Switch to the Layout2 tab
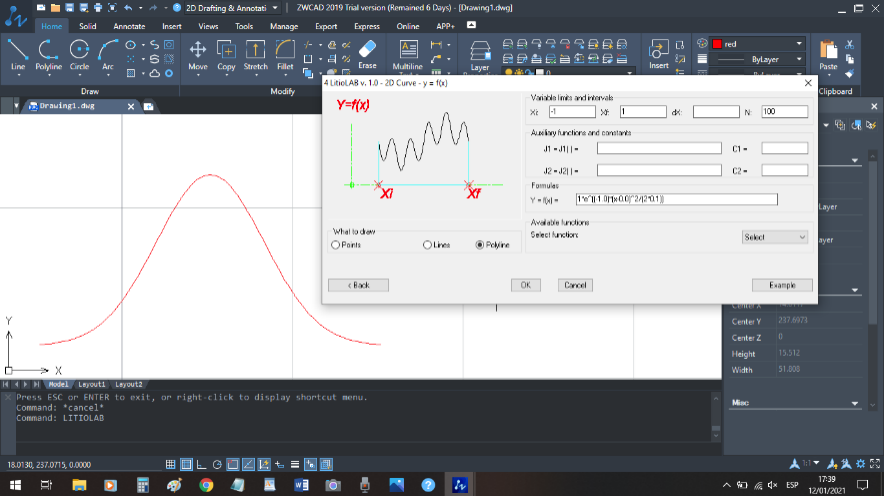Image resolution: width=884 pixels, height=498 pixels. coord(129,384)
